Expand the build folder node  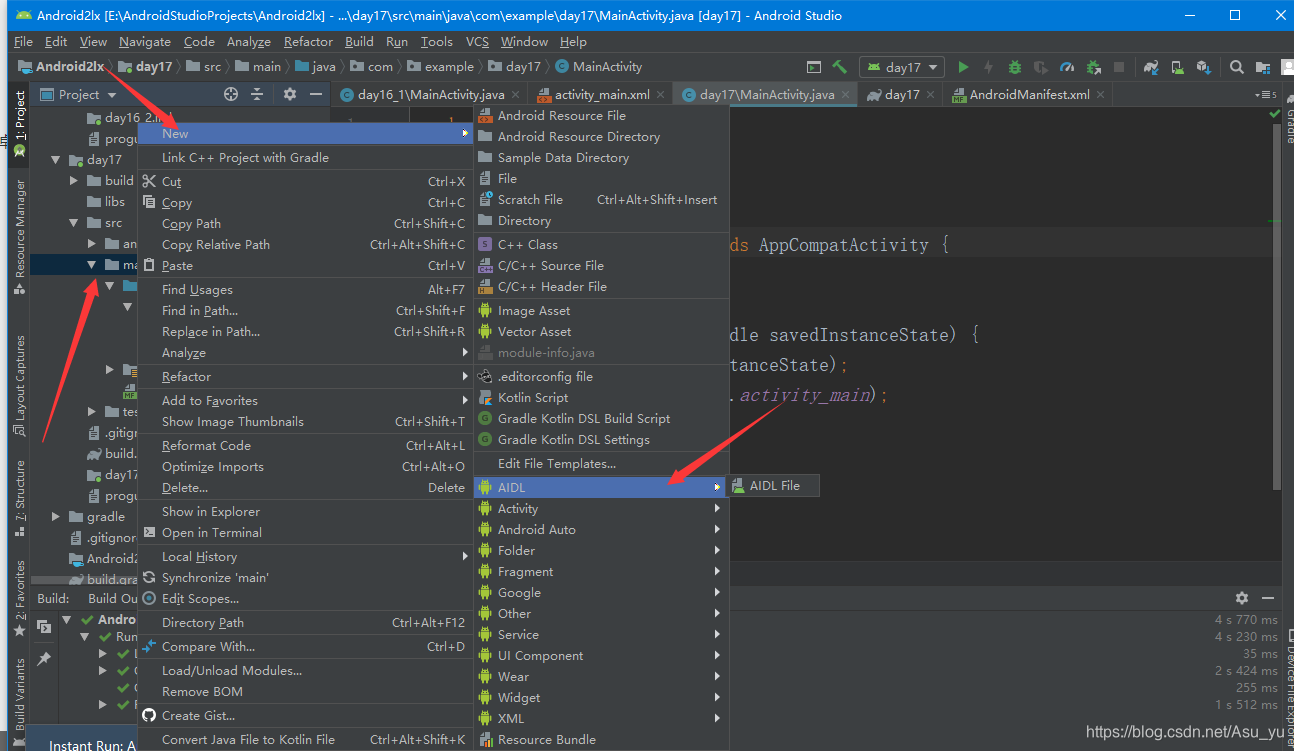73,181
